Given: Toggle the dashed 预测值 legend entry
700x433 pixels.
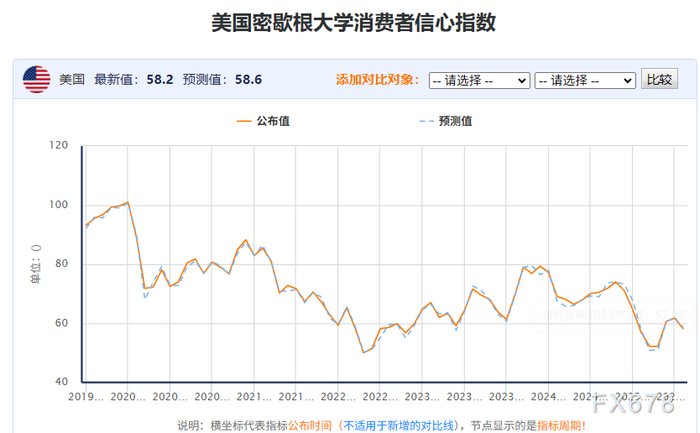Looking at the screenshot, I should click(x=446, y=121).
